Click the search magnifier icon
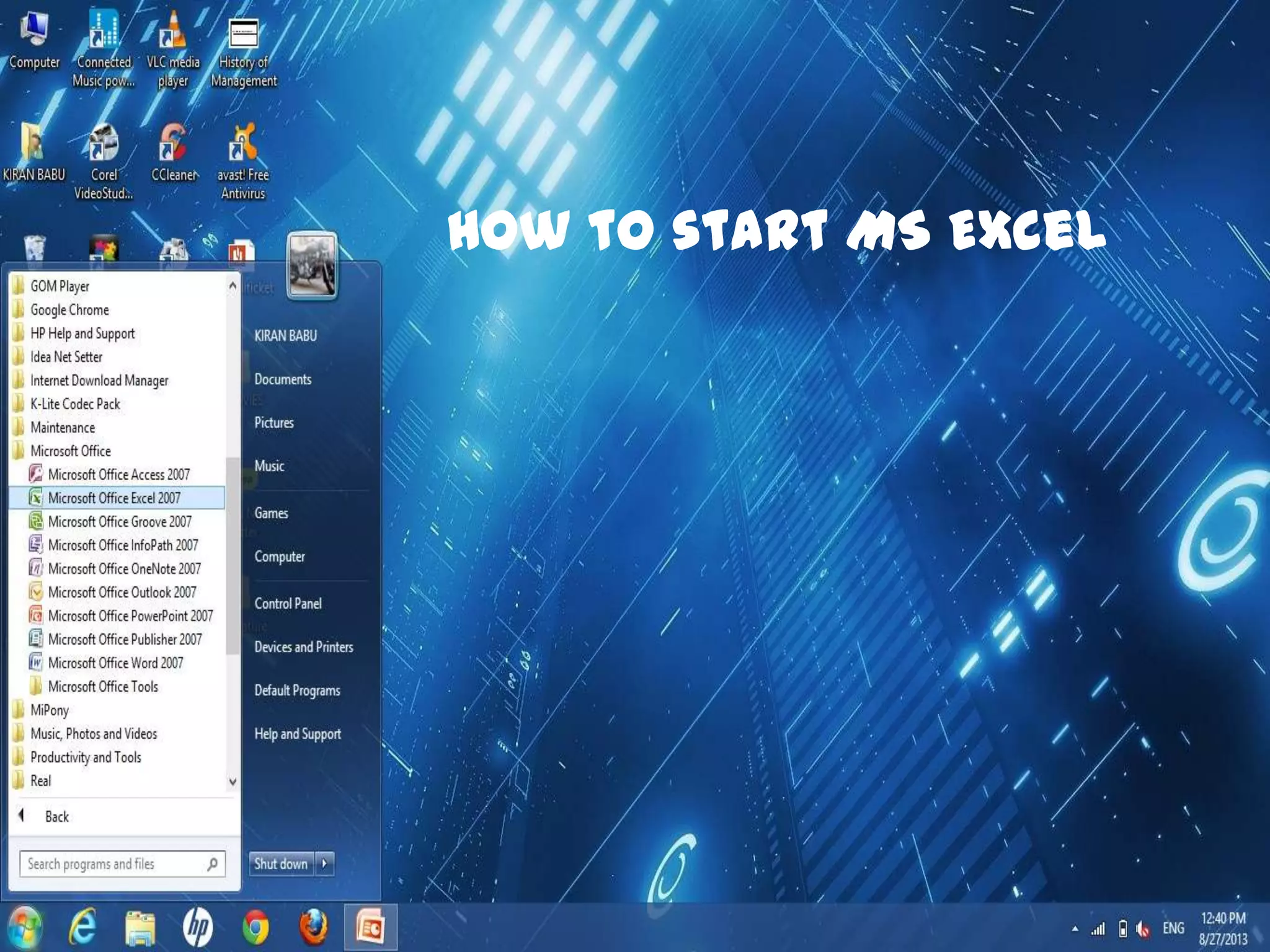 [x=213, y=863]
